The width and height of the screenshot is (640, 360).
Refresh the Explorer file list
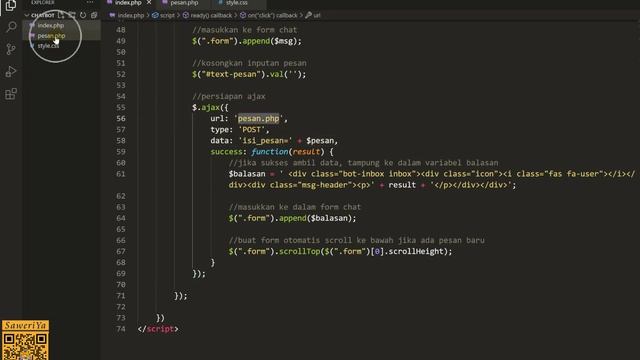(x=83, y=15)
